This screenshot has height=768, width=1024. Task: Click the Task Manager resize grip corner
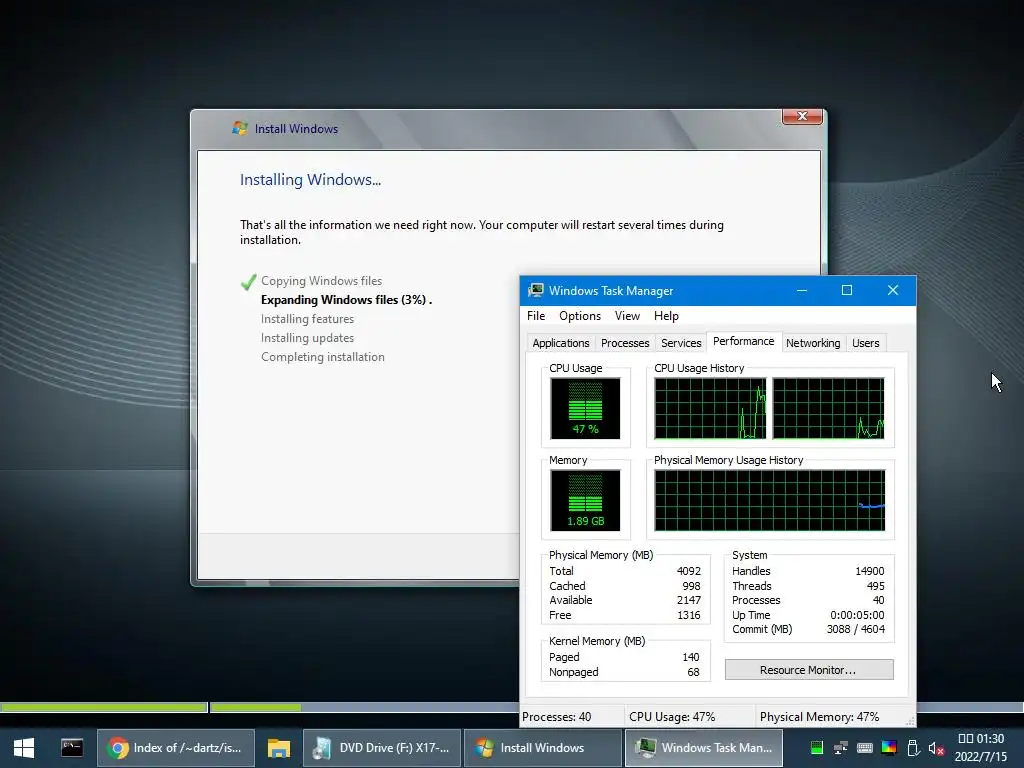(x=910, y=721)
